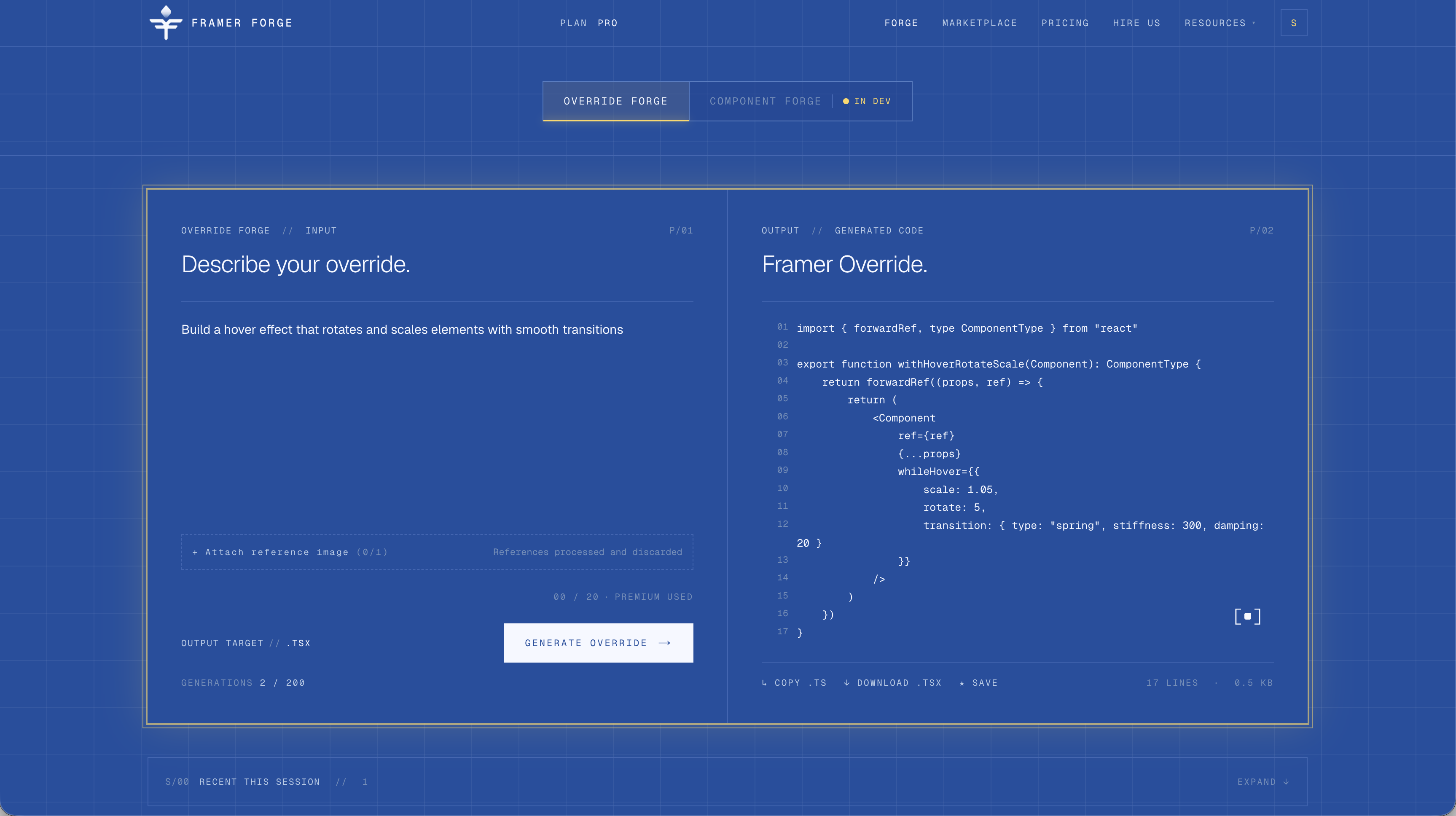Visit the HIRE US page
1456x816 pixels.
tap(1136, 23)
